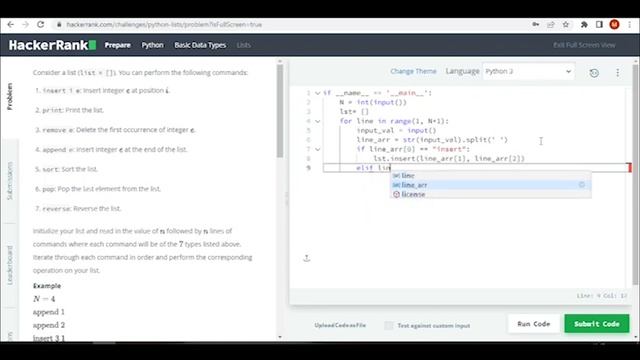Click the browser address bar URL
This screenshot has width=640, height=360.
(164, 24)
